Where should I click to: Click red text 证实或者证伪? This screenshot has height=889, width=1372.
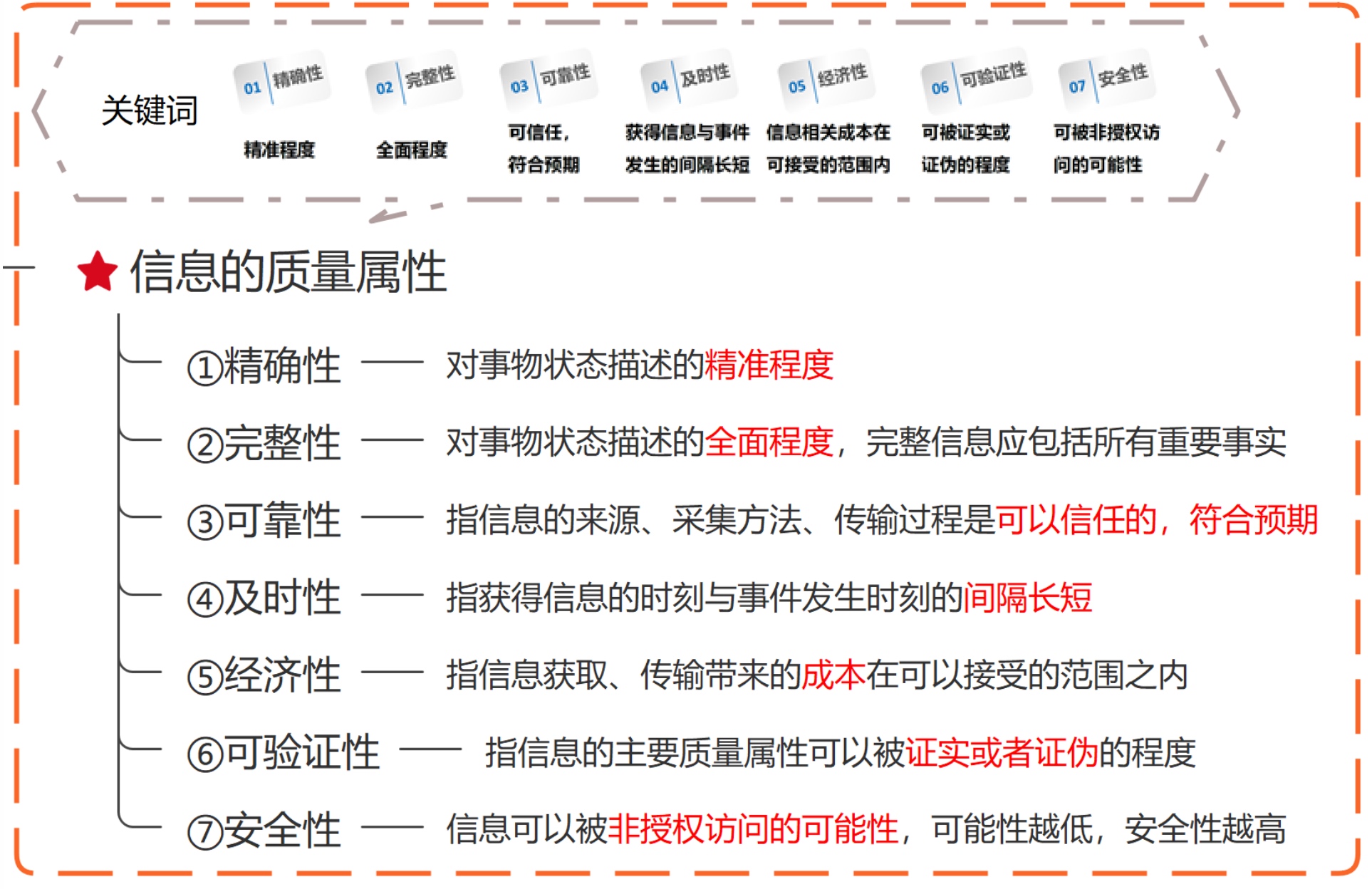click(x=1001, y=753)
